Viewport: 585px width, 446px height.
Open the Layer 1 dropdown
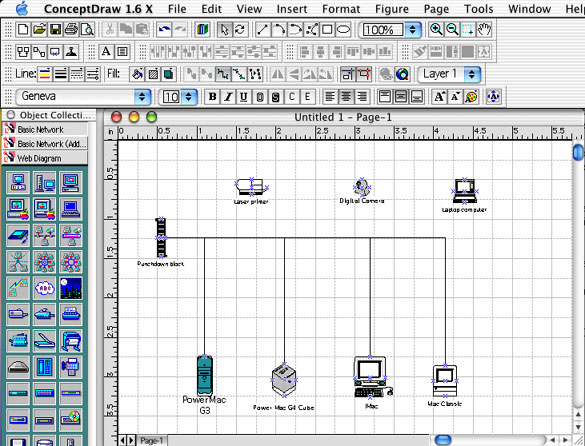449,74
